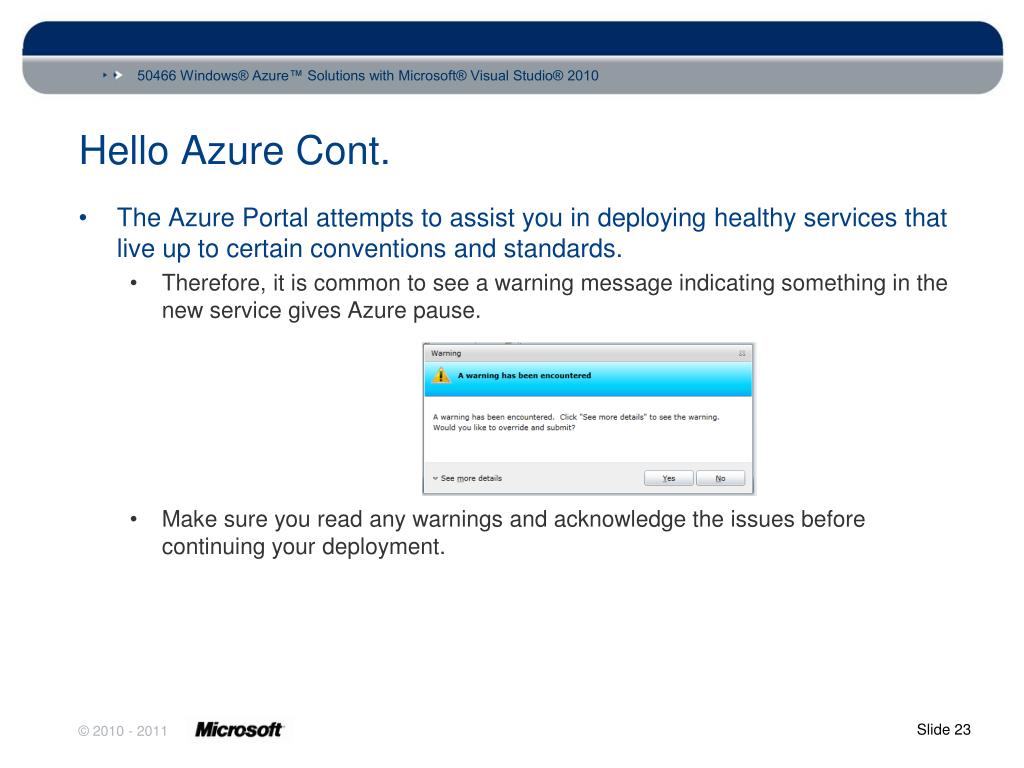Expand See more details in Warning dialog
Screen dimensions: 1024x768
(x=467, y=478)
